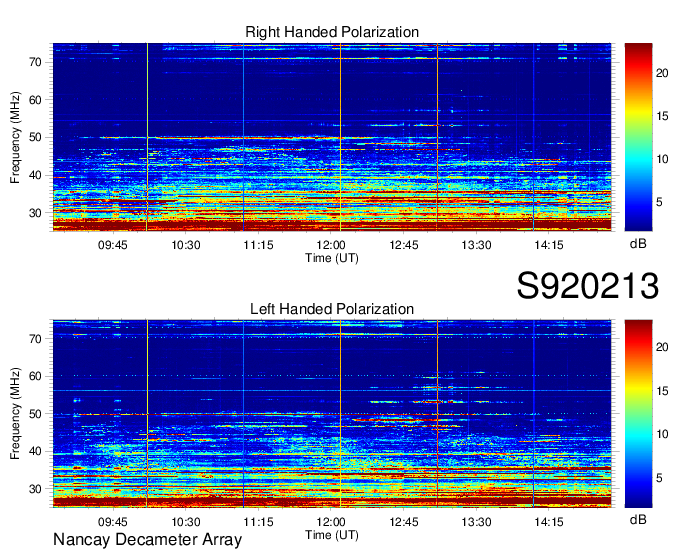Click the 15 dB label on the left-handed color bar
Viewport: 680px width, 552px height.
click(x=662, y=391)
